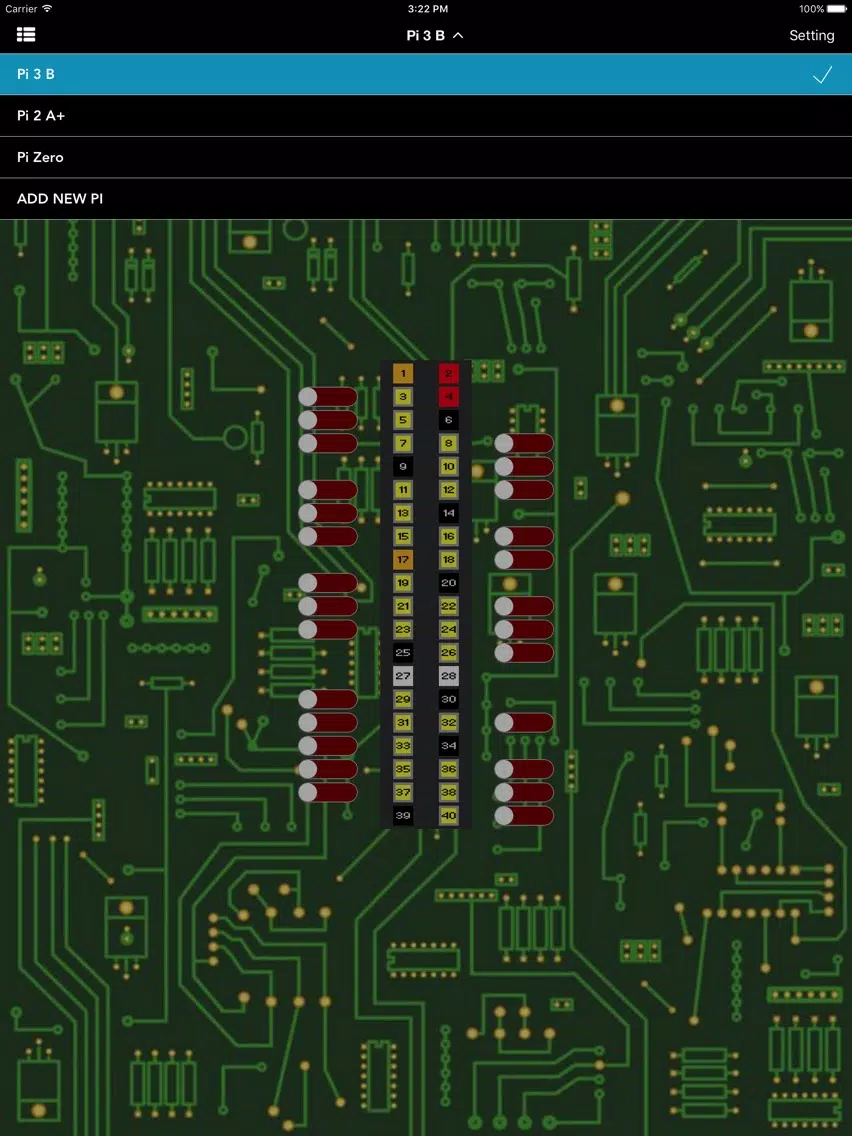Screen dimensions: 852x1136
Task: Enable the switch beside pin 21
Action: coord(327,606)
